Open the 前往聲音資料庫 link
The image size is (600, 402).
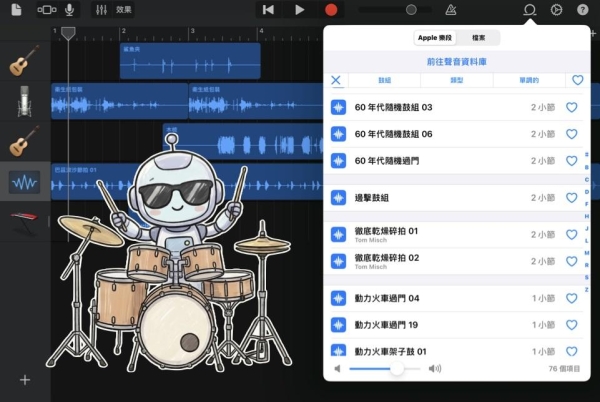tap(457, 62)
